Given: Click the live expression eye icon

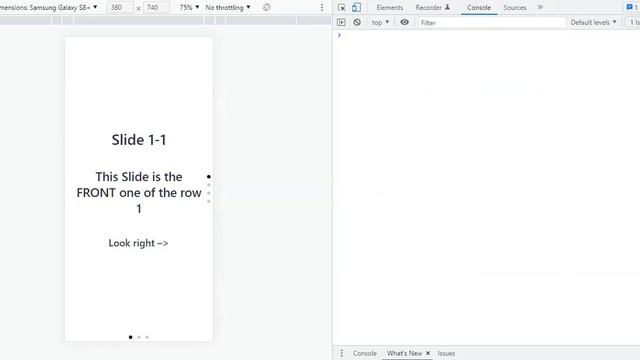Looking at the screenshot, I should (x=404, y=22).
